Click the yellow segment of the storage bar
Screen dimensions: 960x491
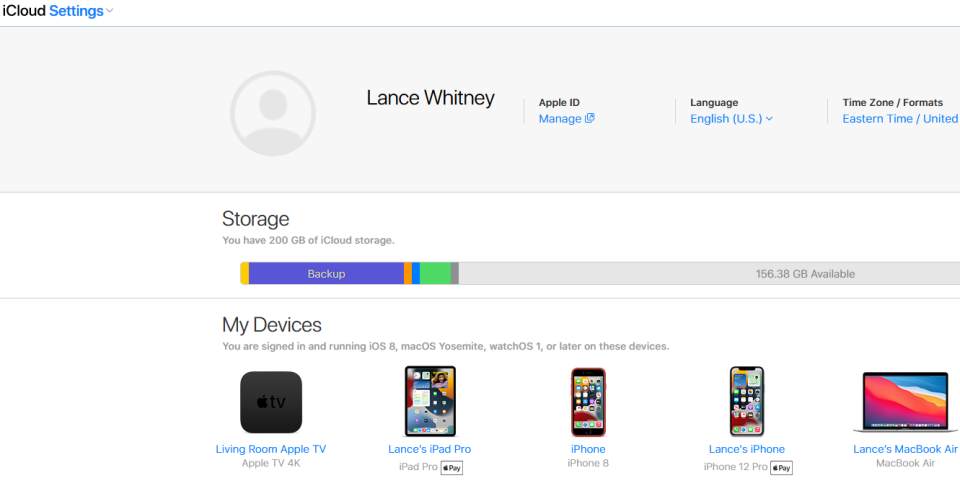[x=245, y=274]
